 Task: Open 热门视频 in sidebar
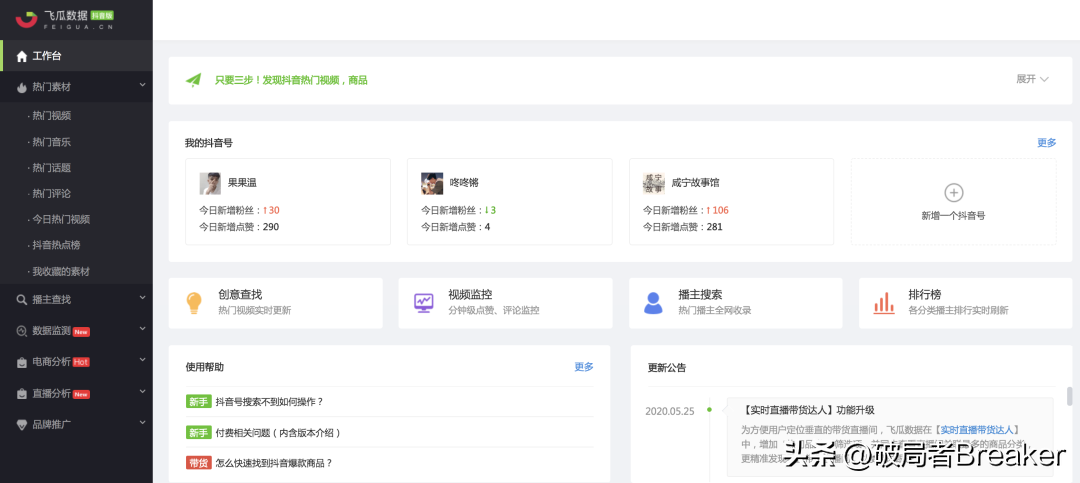[x=51, y=116]
